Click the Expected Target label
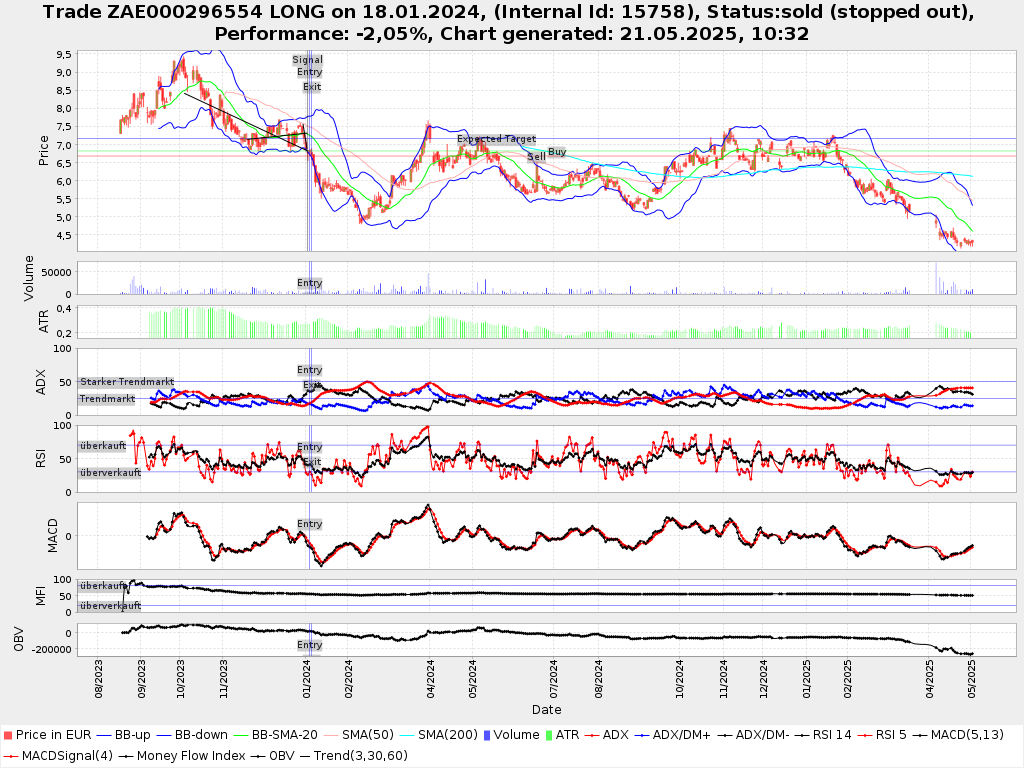 tap(496, 139)
